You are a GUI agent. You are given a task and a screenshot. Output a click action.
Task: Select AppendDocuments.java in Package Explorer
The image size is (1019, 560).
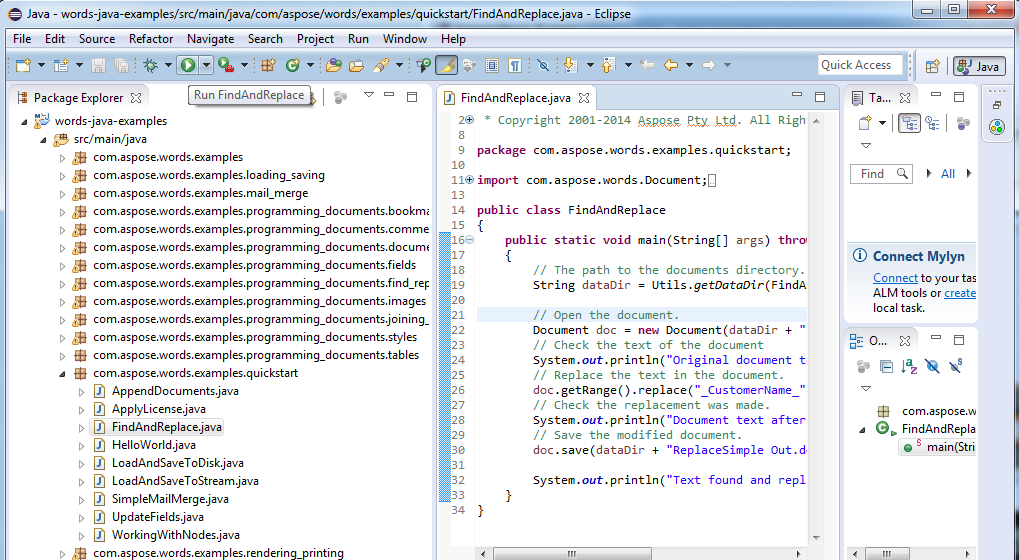(175, 391)
